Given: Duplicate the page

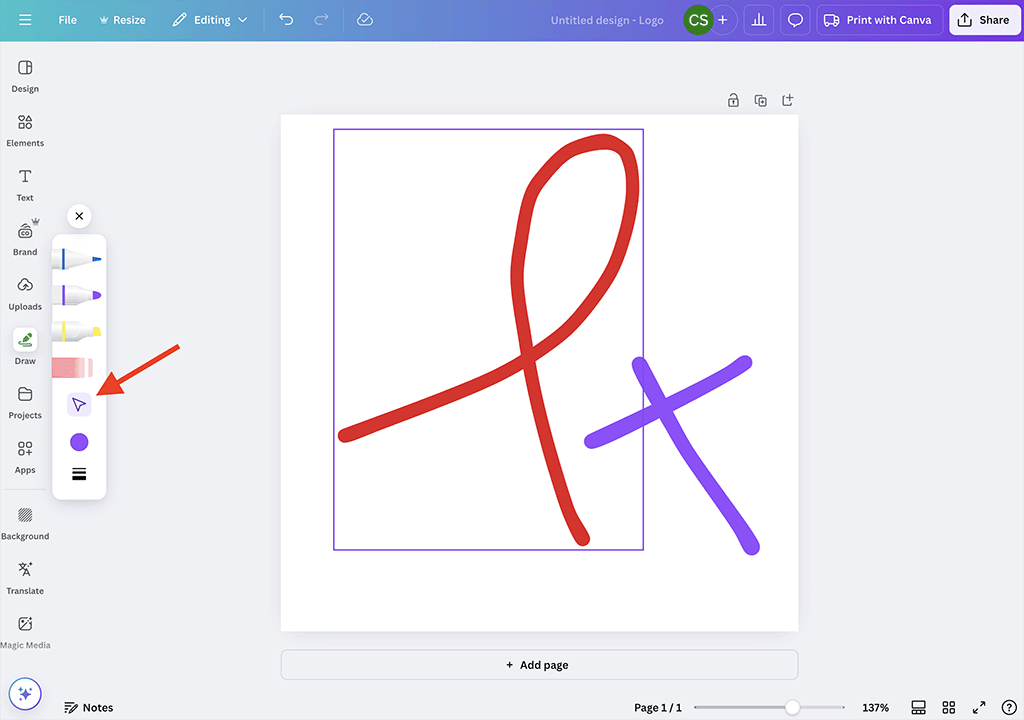Looking at the screenshot, I should 760,101.
